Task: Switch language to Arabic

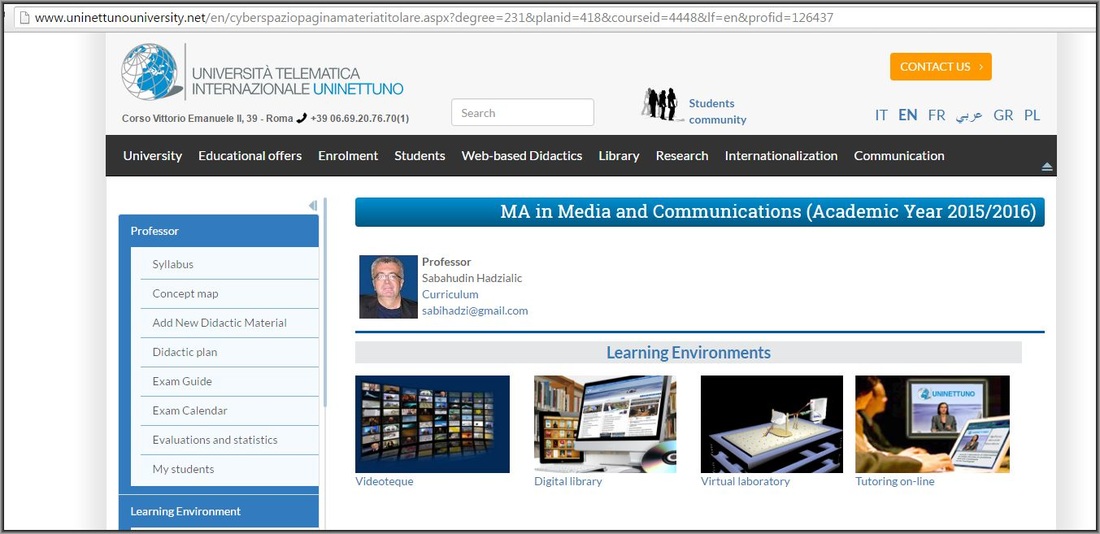Action: pos(969,115)
